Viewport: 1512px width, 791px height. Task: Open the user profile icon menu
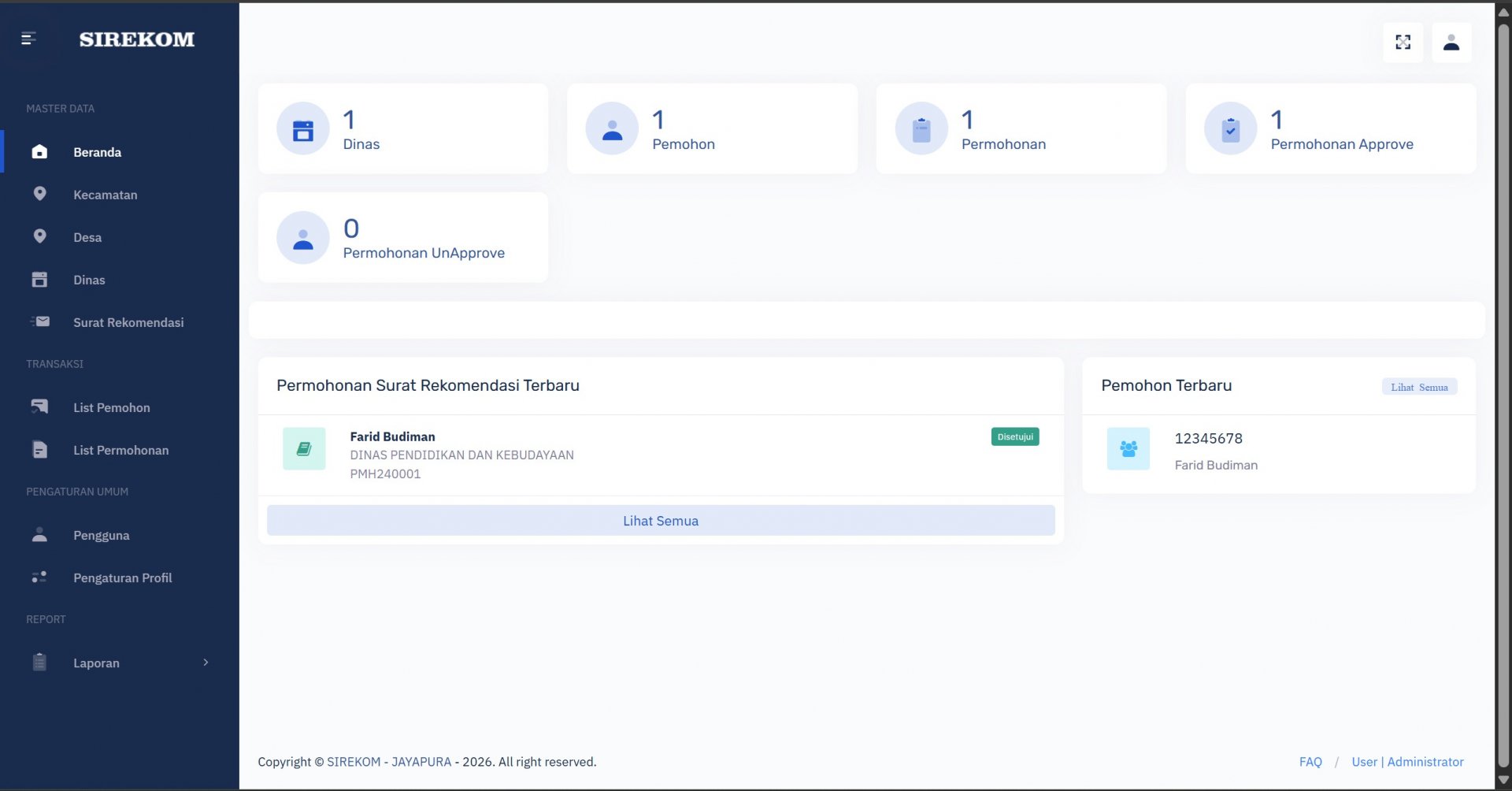pos(1451,43)
